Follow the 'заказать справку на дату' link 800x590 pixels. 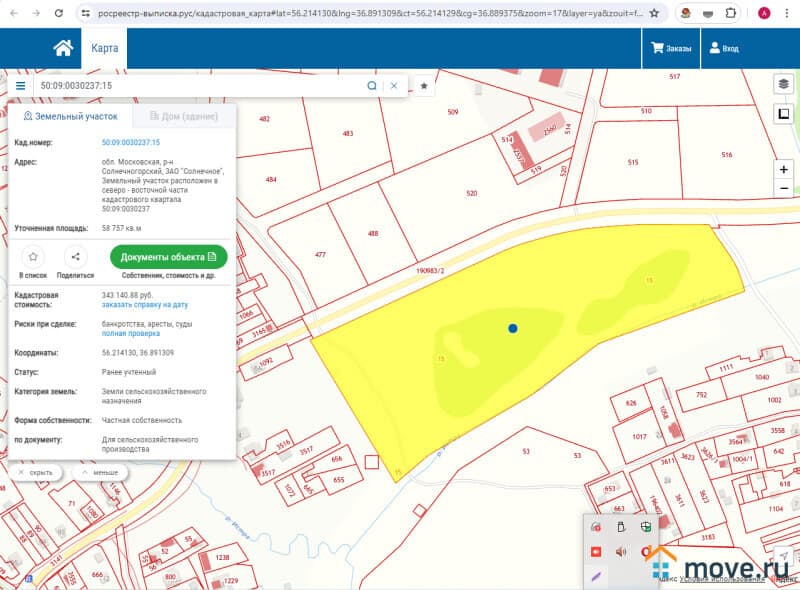pyautogui.click(x=145, y=304)
